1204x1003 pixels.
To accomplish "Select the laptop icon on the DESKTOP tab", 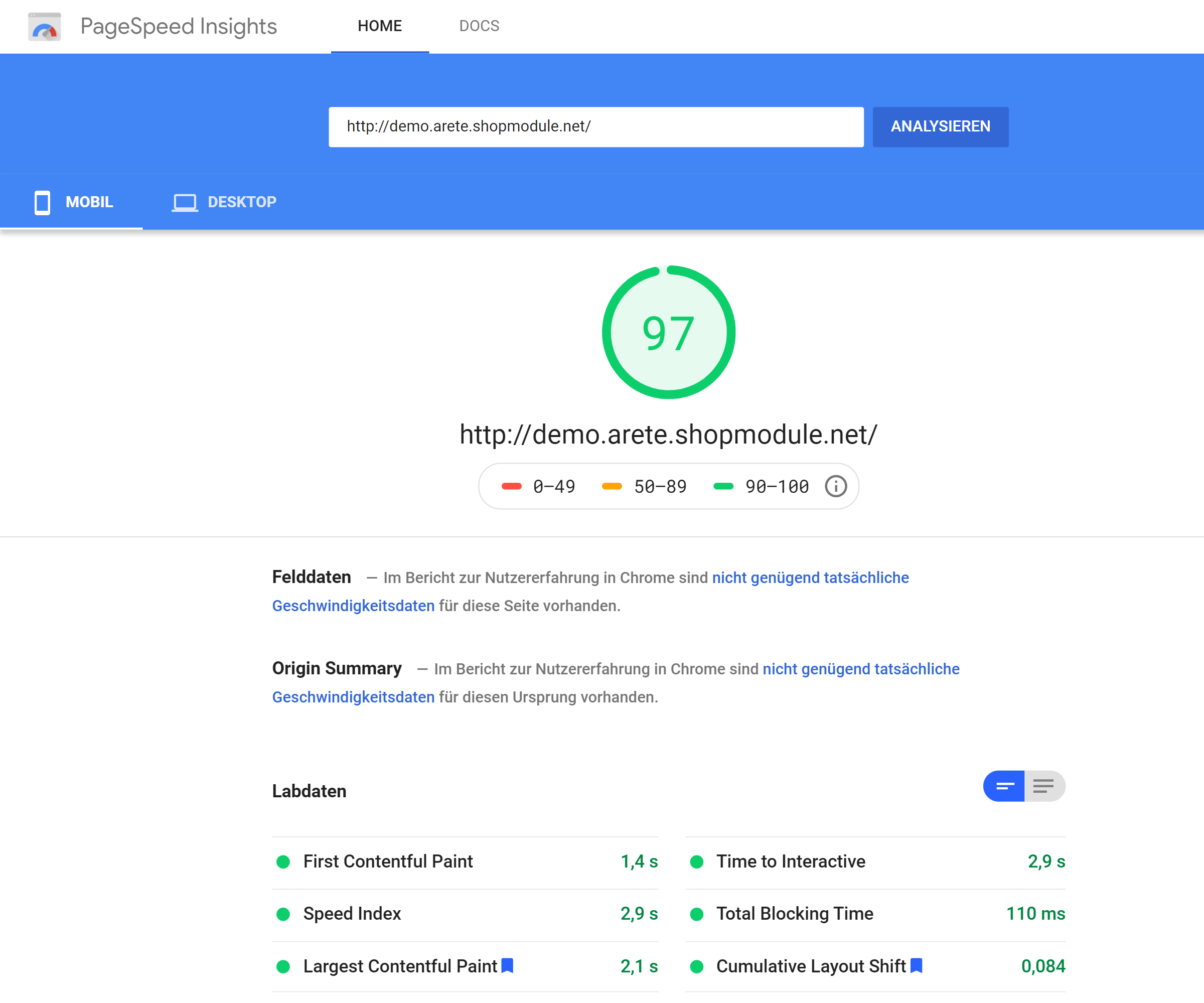I will pyautogui.click(x=185, y=202).
